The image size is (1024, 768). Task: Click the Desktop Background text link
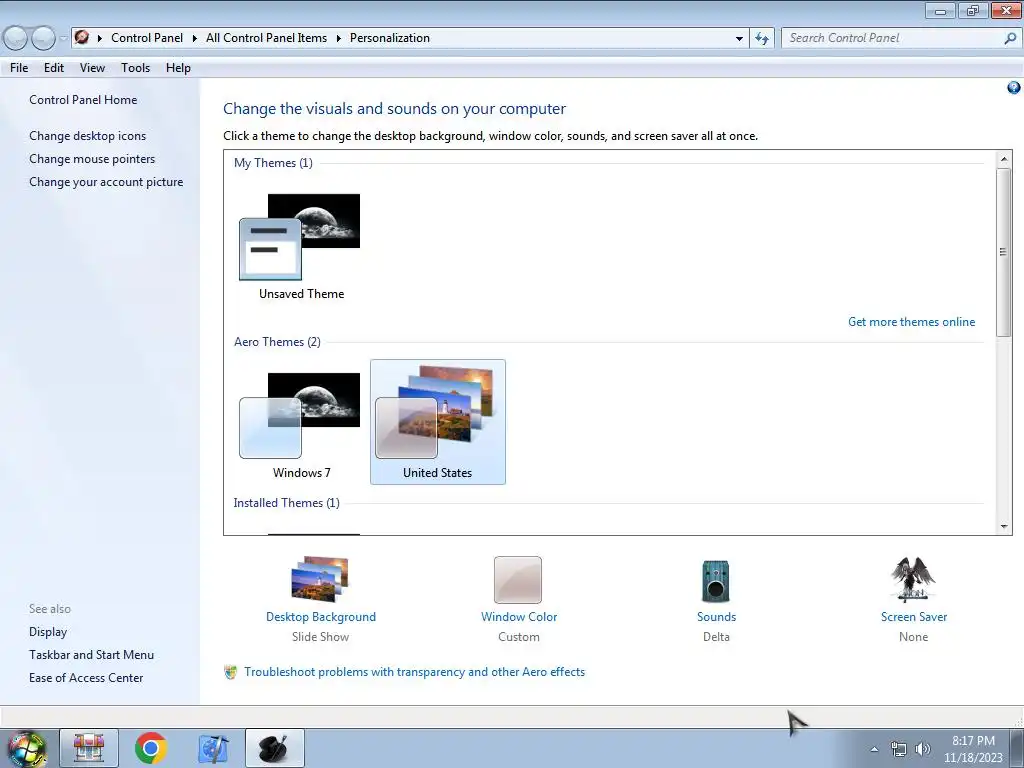click(321, 617)
